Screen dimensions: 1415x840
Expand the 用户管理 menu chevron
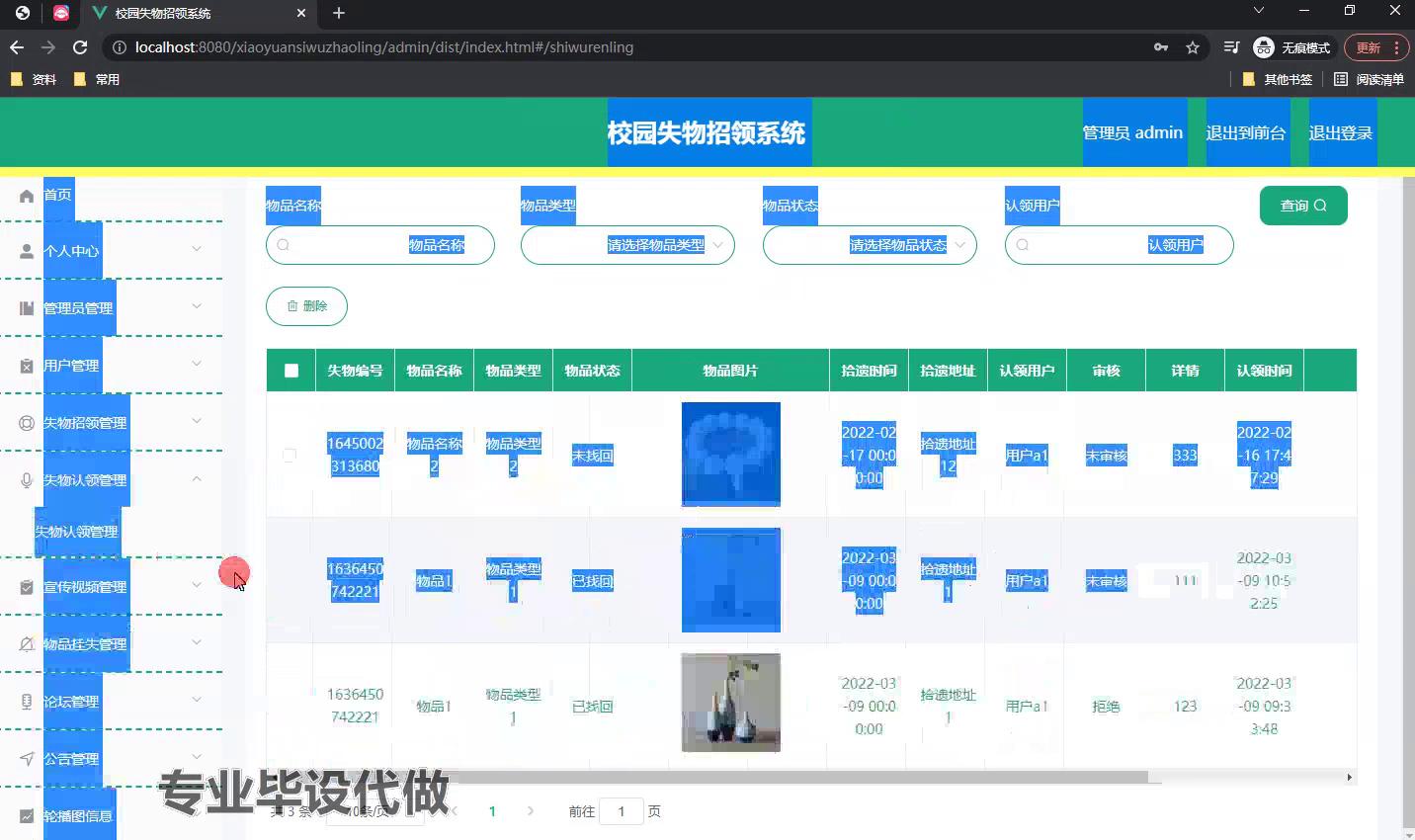(197, 364)
